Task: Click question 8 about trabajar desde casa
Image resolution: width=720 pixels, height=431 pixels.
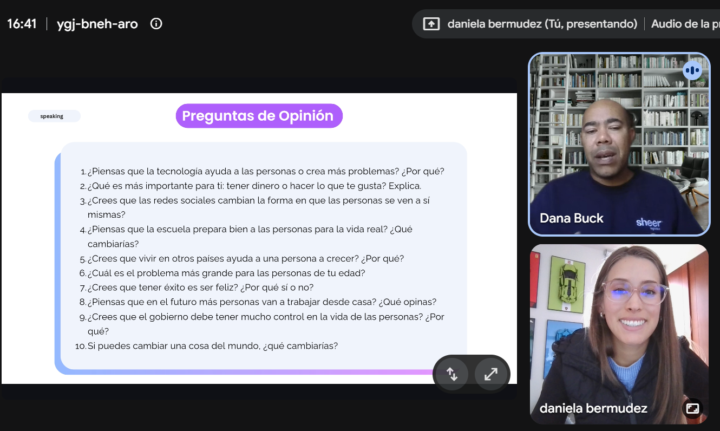Action: pyautogui.click(x=258, y=302)
